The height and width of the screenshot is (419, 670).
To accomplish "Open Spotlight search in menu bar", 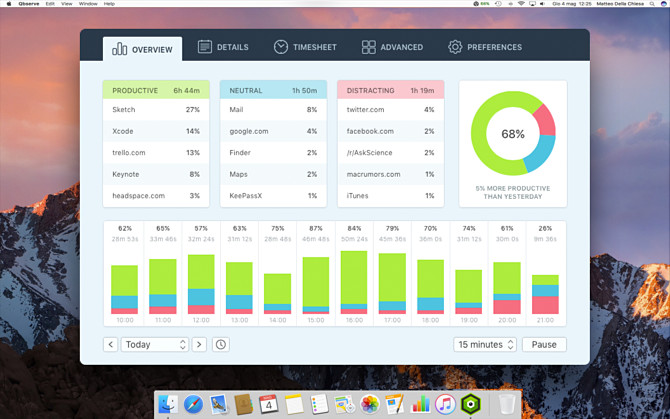I will click(x=652, y=3).
